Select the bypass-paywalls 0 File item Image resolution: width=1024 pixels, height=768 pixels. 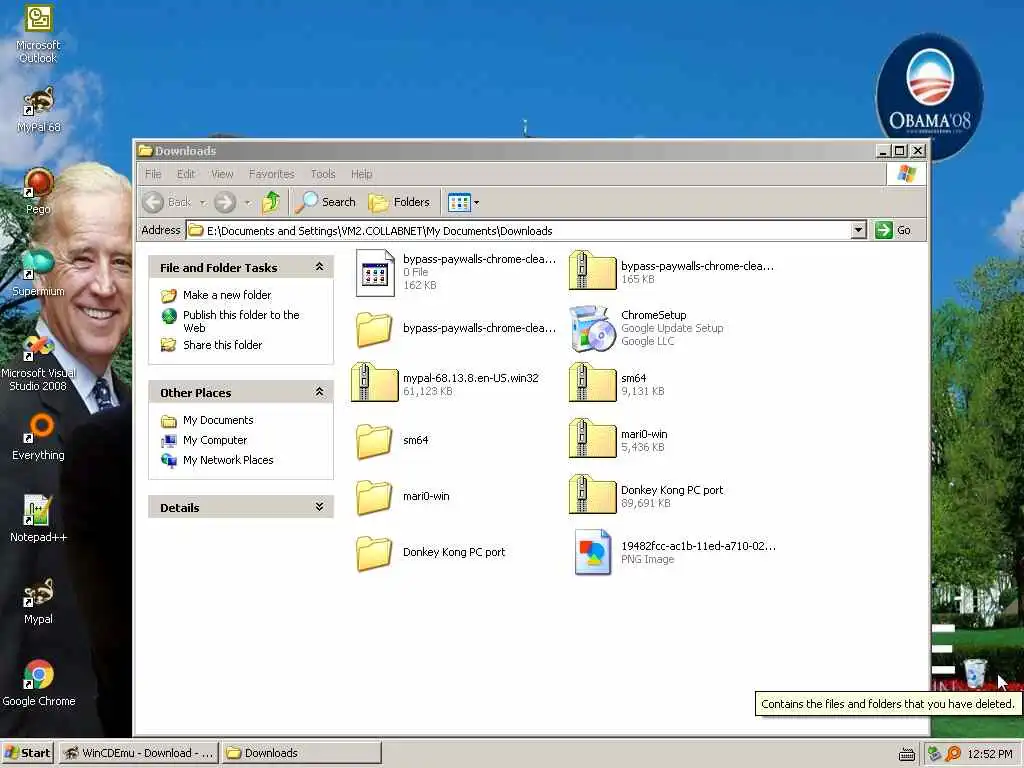[456, 272]
